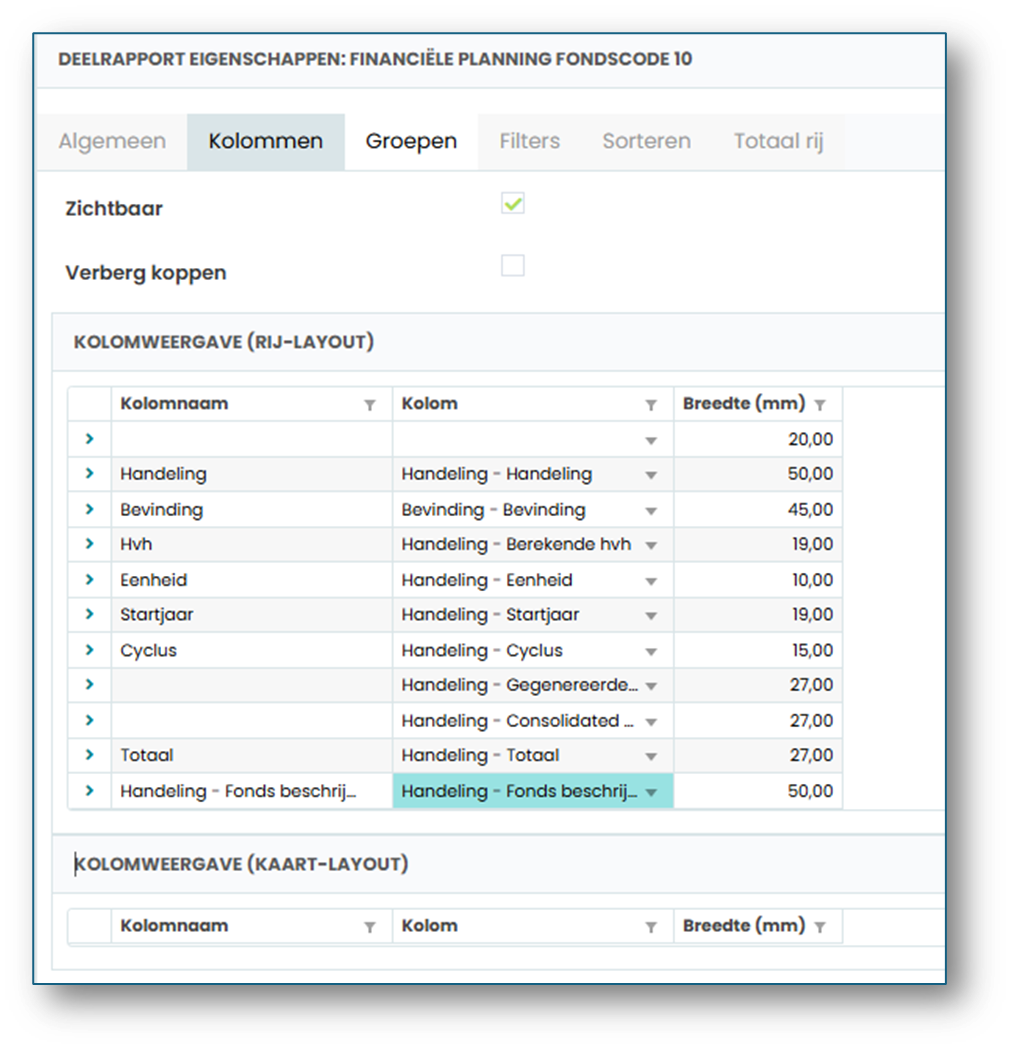
Task: Open the Handeling - Eenheid dropdown
Action: [x=650, y=581]
